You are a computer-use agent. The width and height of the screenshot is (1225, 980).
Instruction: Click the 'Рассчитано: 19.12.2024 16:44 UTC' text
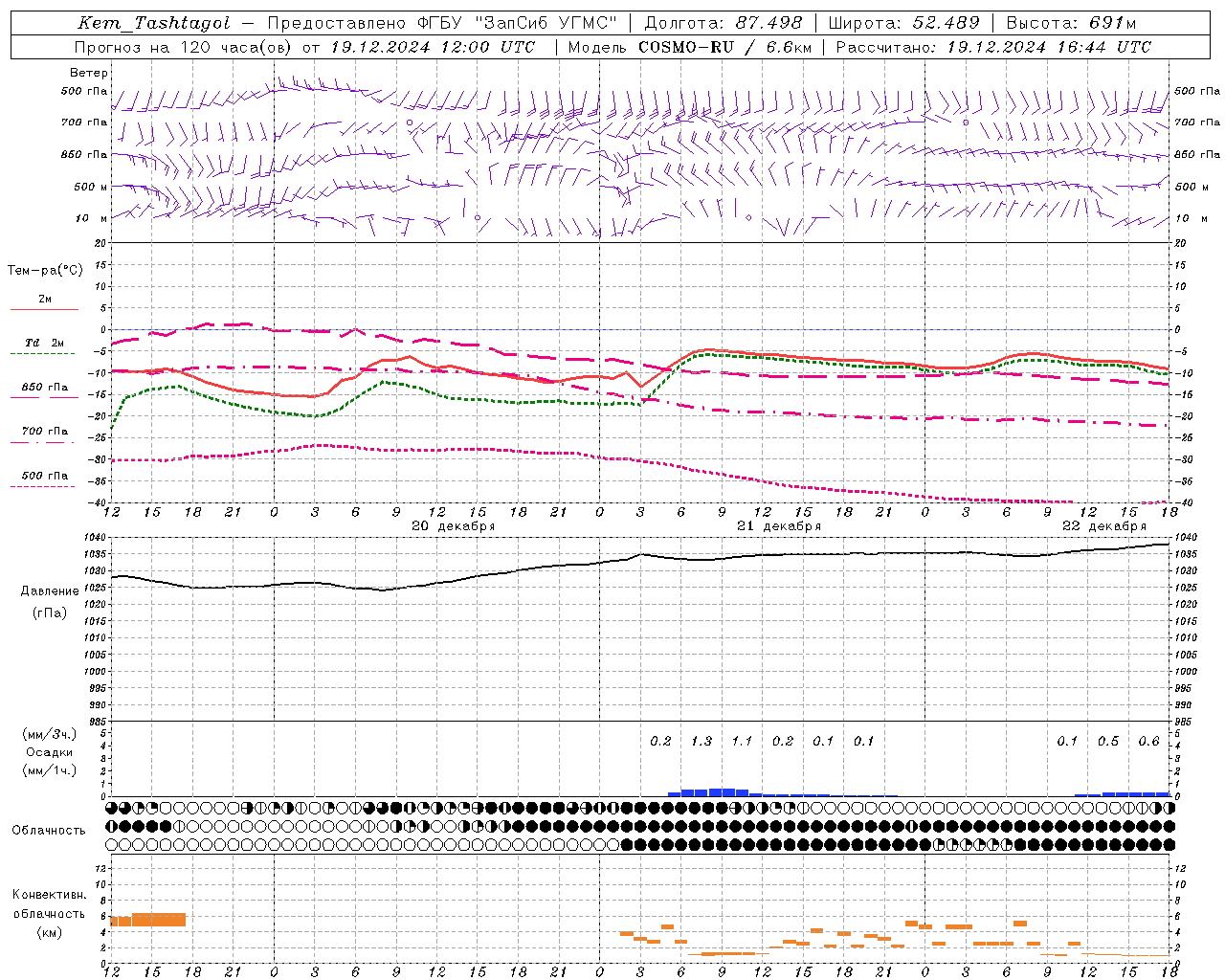pyautogui.click(x=994, y=47)
